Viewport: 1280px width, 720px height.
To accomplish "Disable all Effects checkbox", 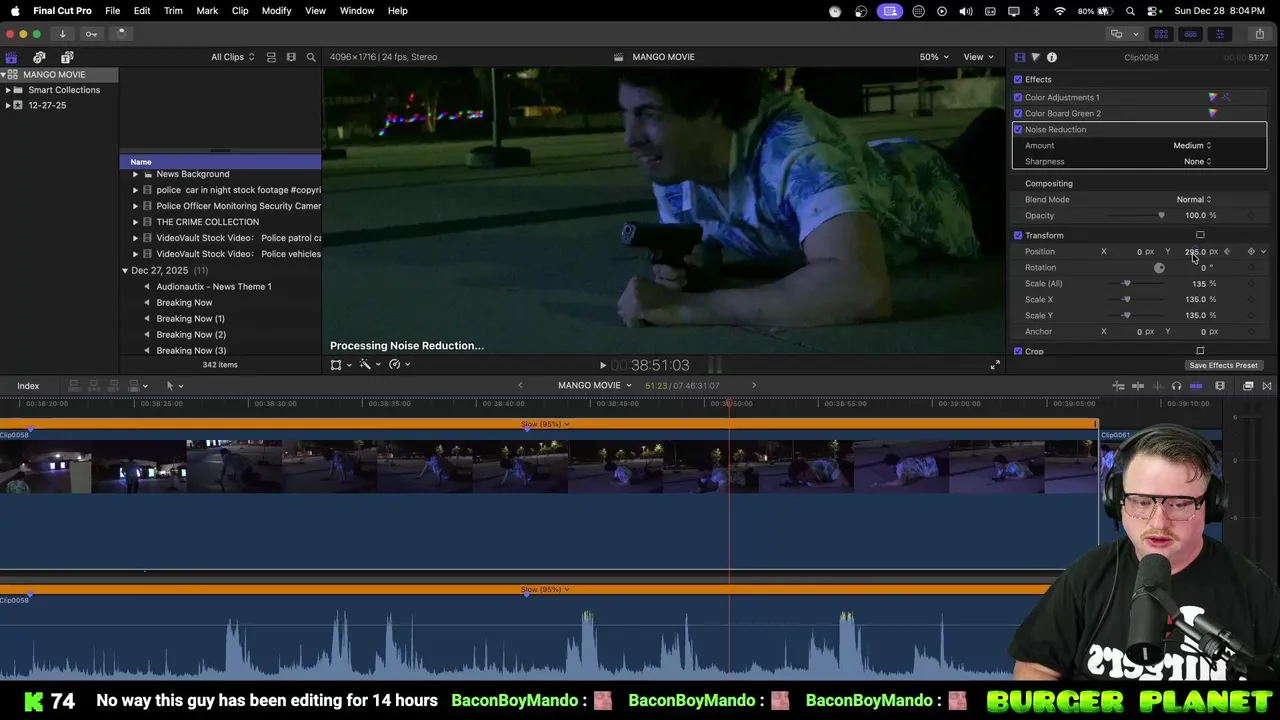I will tap(1018, 79).
